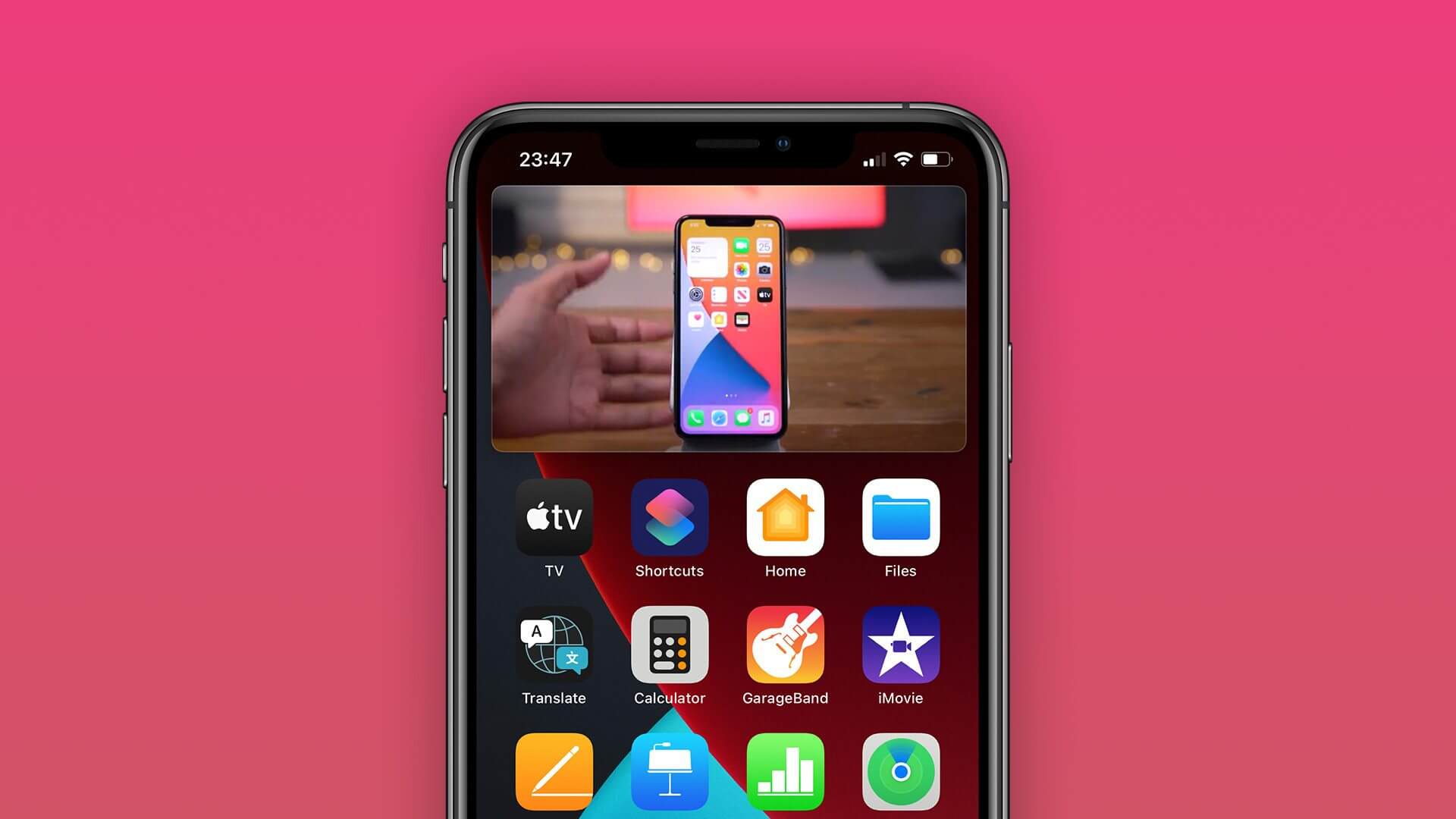Open the Shortcuts app
The height and width of the screenshot is (819, 1456).
[x=670, y=517]
